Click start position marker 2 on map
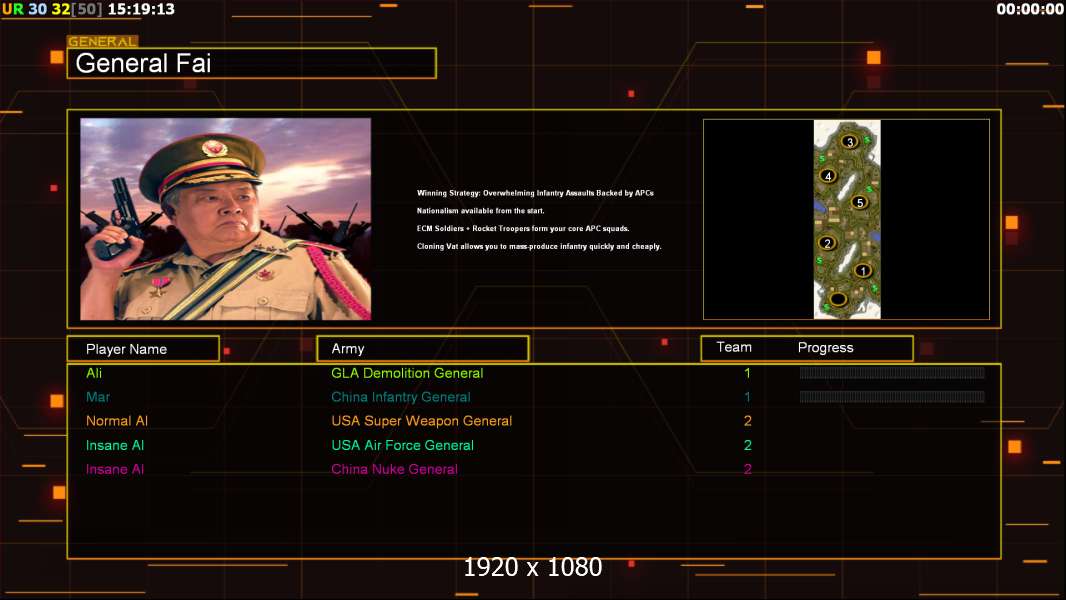This screenshot has height=600, width=1066. 827,243
